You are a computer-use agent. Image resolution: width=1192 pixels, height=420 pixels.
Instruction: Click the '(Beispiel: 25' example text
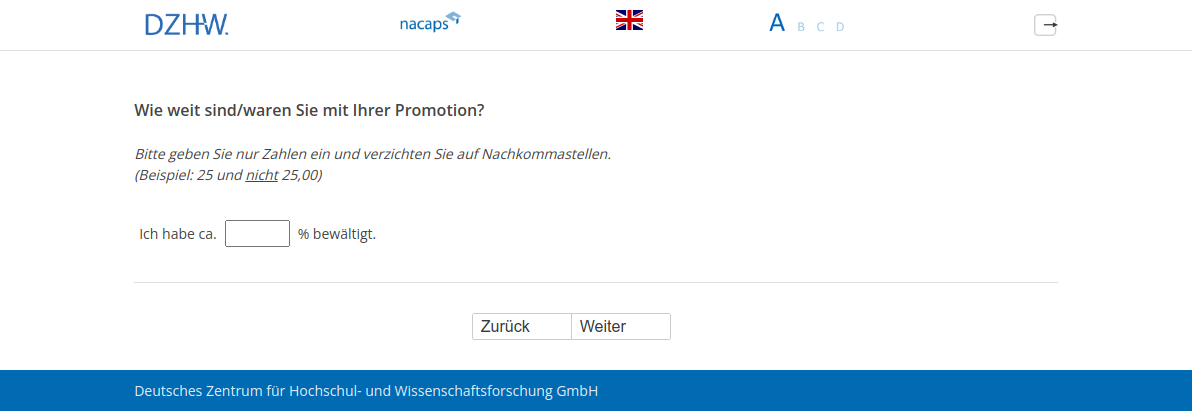click(x=188, y=175)
